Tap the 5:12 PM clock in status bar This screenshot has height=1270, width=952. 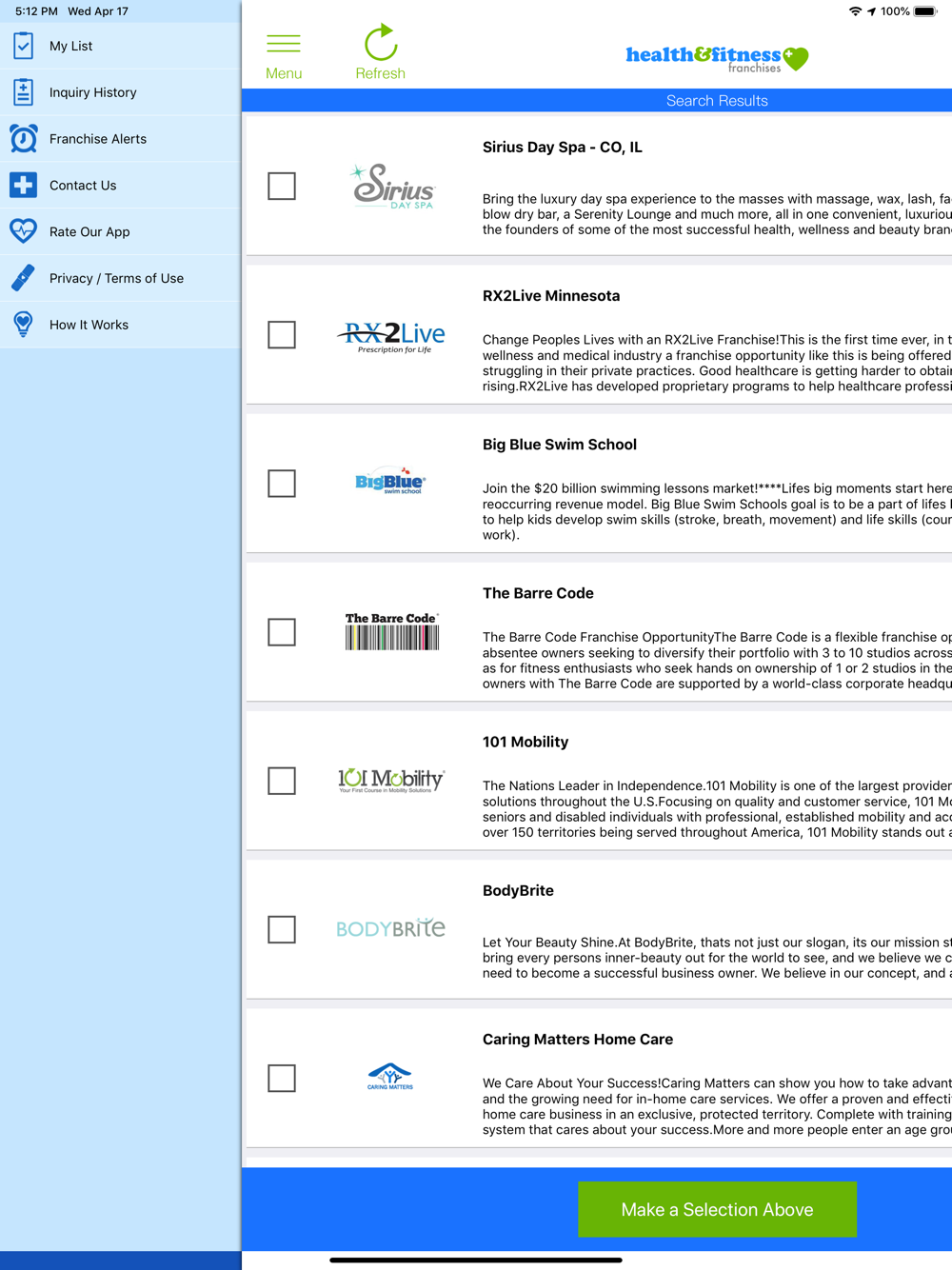pyautogui.click(x=36, y=11)
